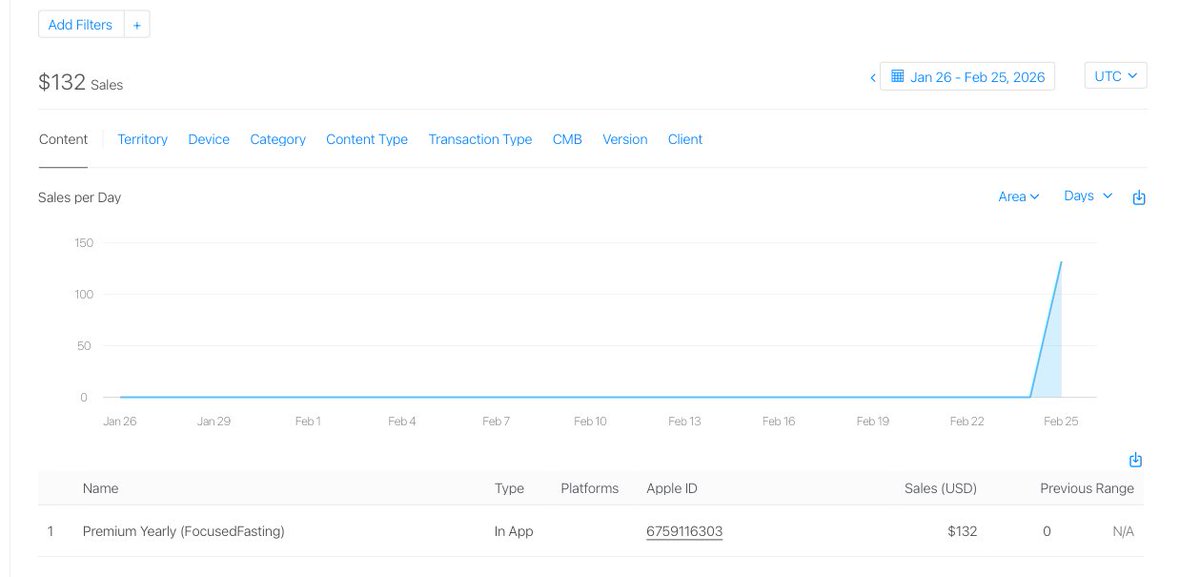Image resolution: width=1200 pixels, height=577 pixels.
Task: Open the UTC timezone dropdown
Action: click(1115, 76)
